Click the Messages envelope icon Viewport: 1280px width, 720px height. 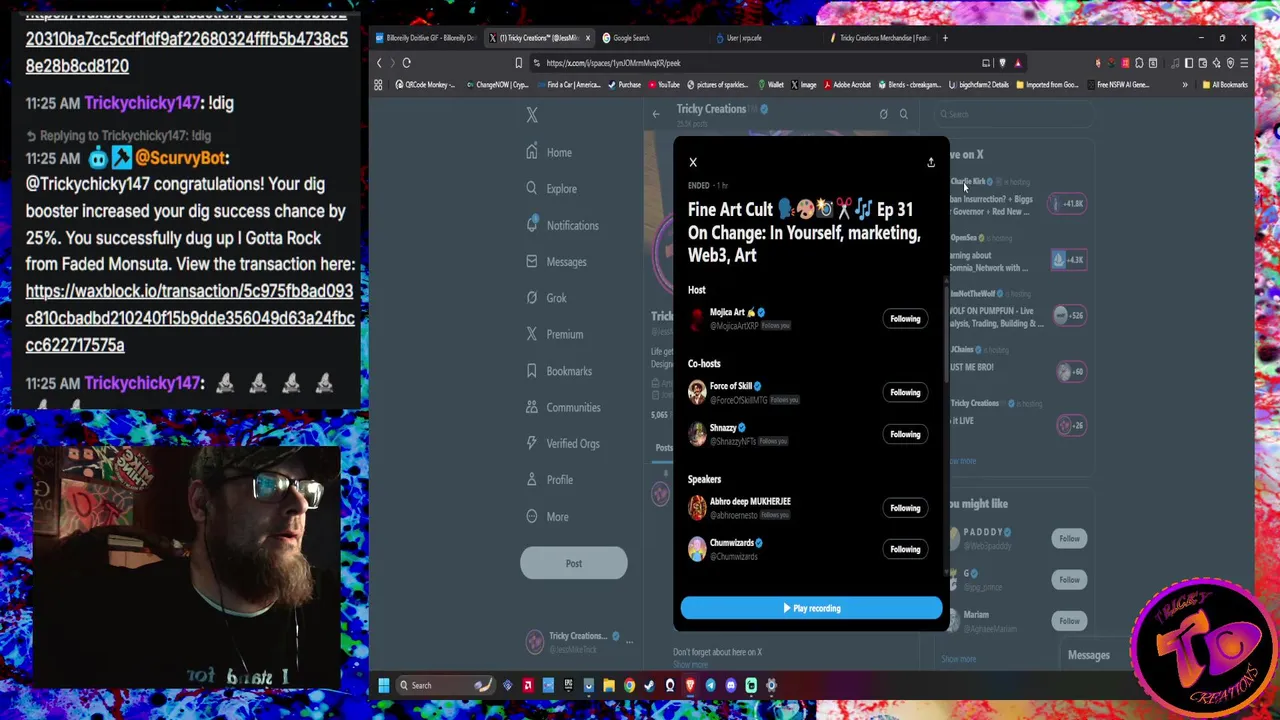pos(532,262)
